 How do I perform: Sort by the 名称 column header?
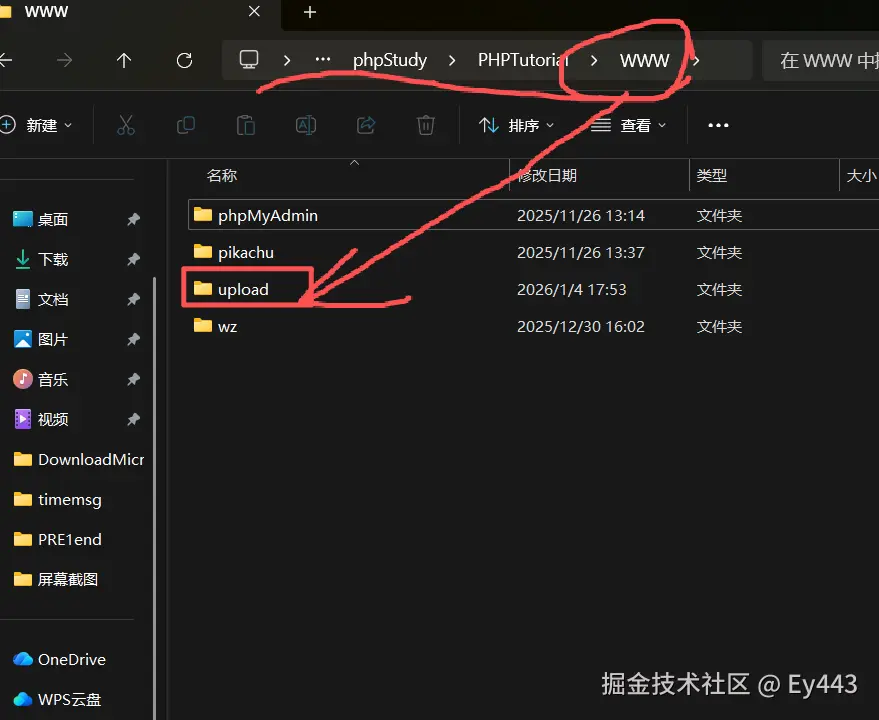click(x=221, y=176)
